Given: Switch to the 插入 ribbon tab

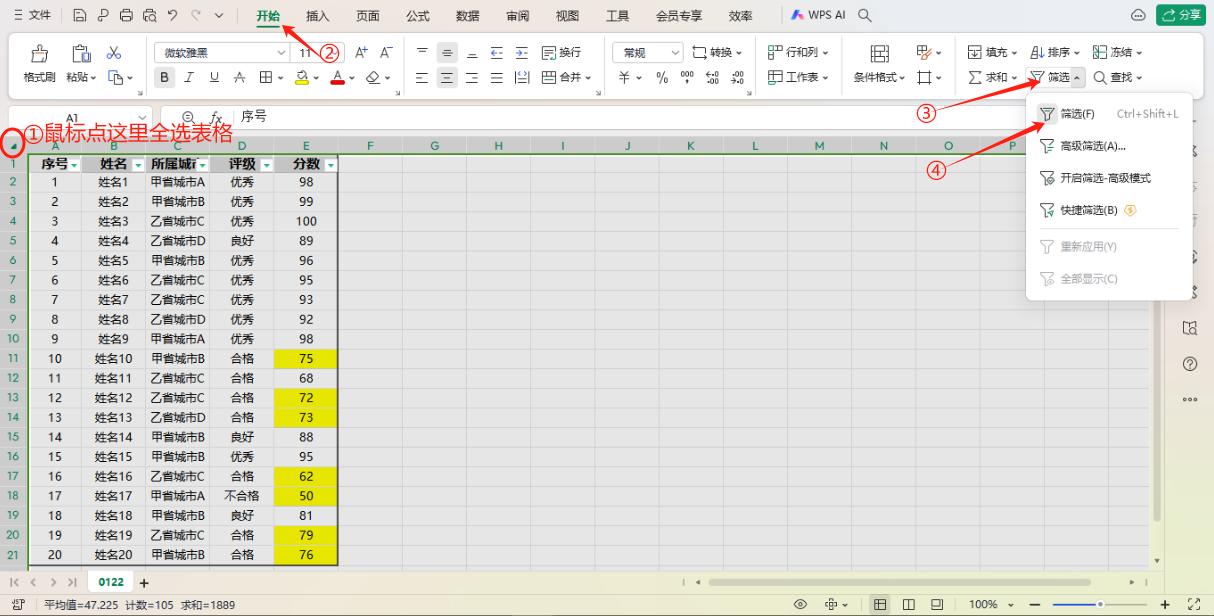Looking at the screenshot, I should [318, 16].
